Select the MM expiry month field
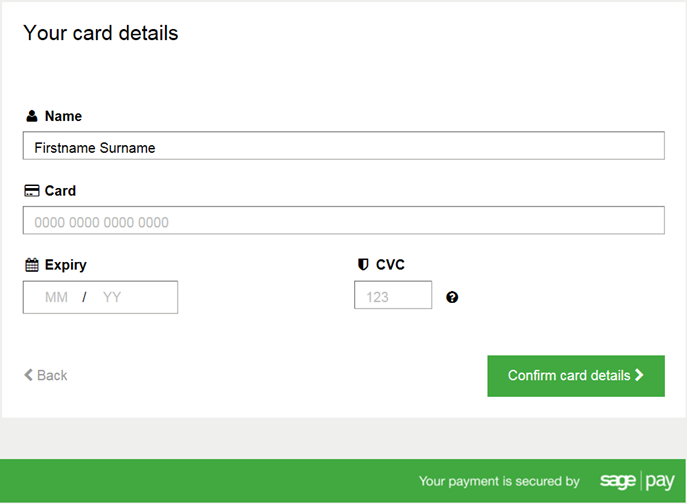687x504 pixels. (57, 297)
